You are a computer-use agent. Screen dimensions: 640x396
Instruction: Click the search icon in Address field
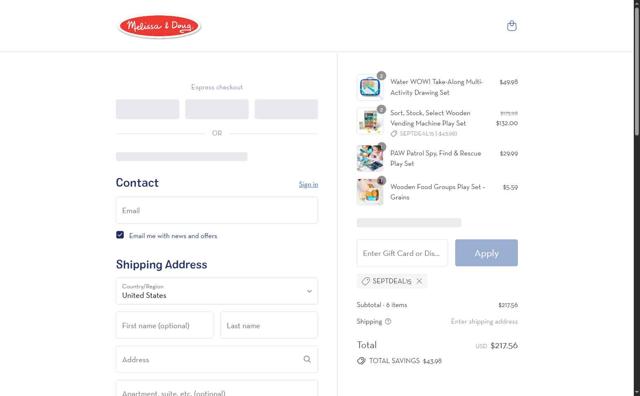point(307,359)
